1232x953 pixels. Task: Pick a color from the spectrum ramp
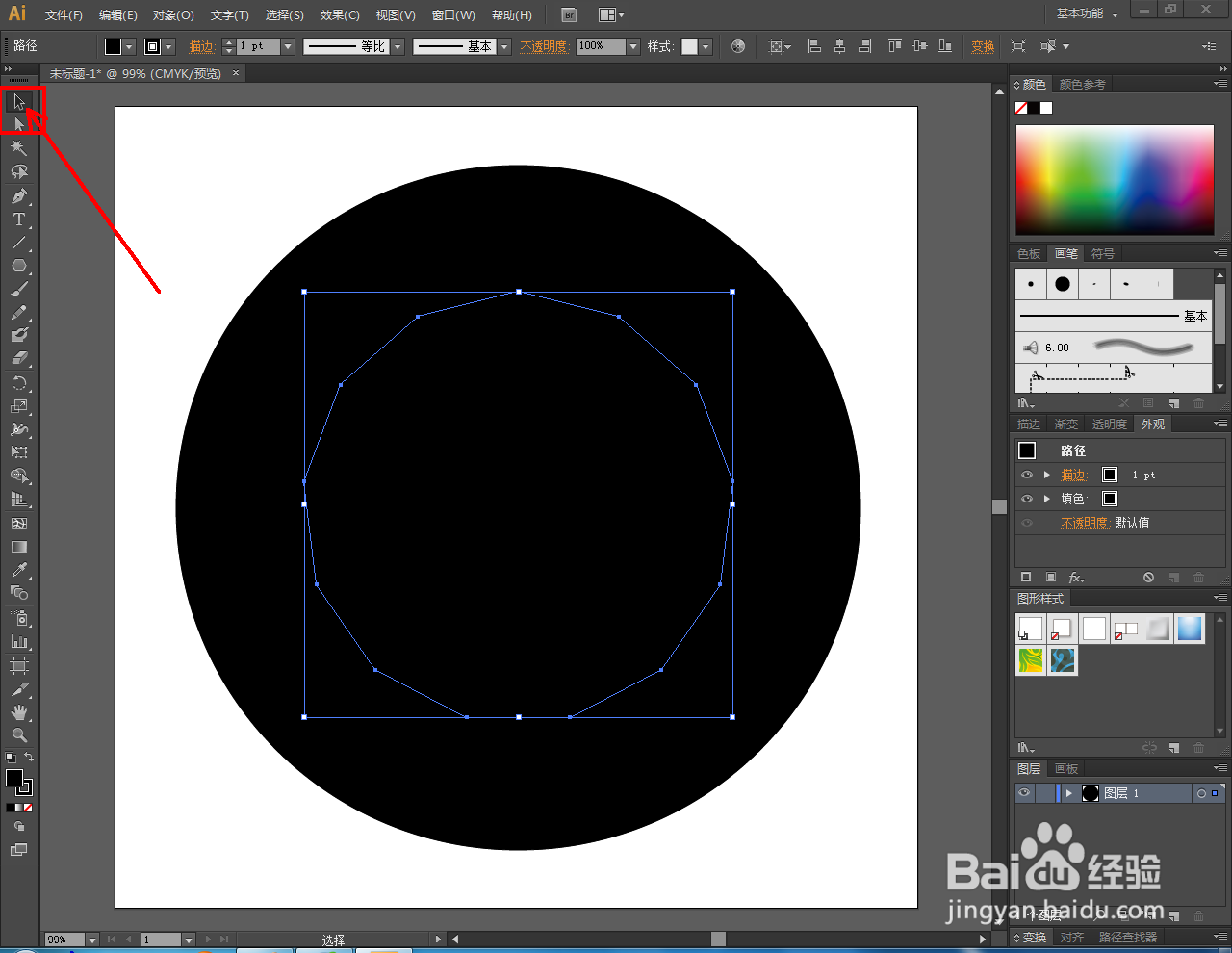click(x=1115, y=179)
